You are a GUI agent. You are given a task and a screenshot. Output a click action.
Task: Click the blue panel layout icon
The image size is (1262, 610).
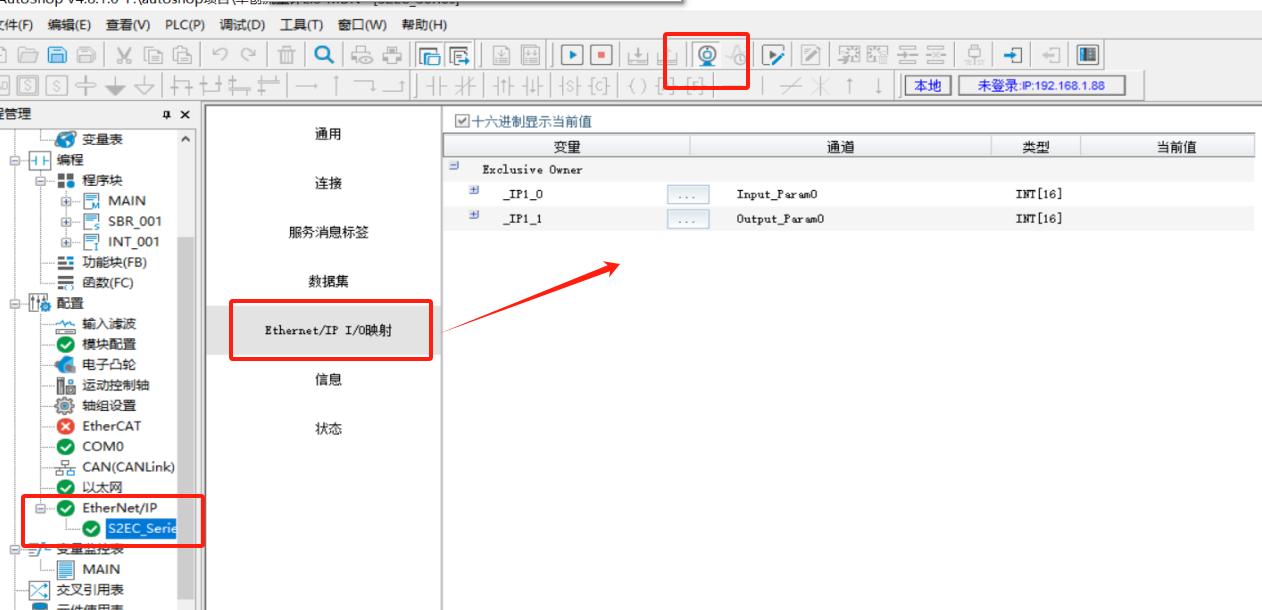(x=1087, y=53)
